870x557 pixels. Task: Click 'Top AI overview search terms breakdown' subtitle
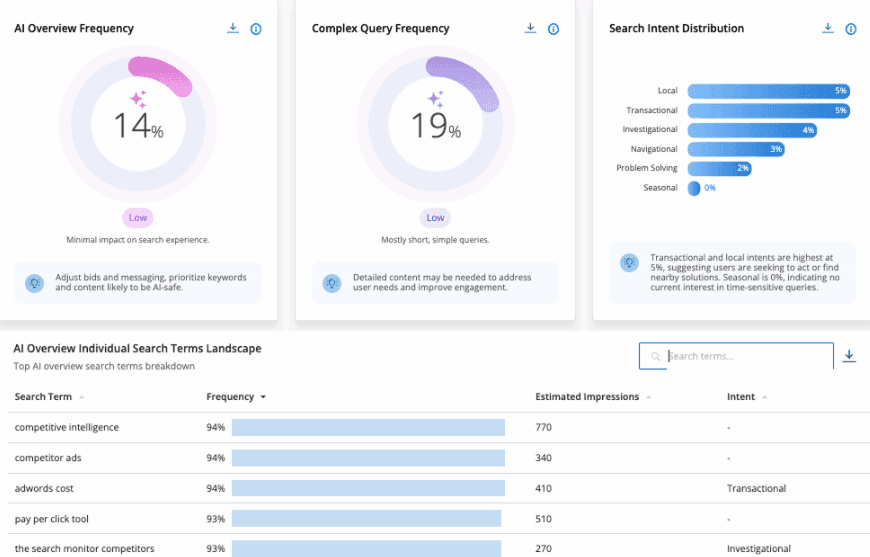[x=104, y=366]
